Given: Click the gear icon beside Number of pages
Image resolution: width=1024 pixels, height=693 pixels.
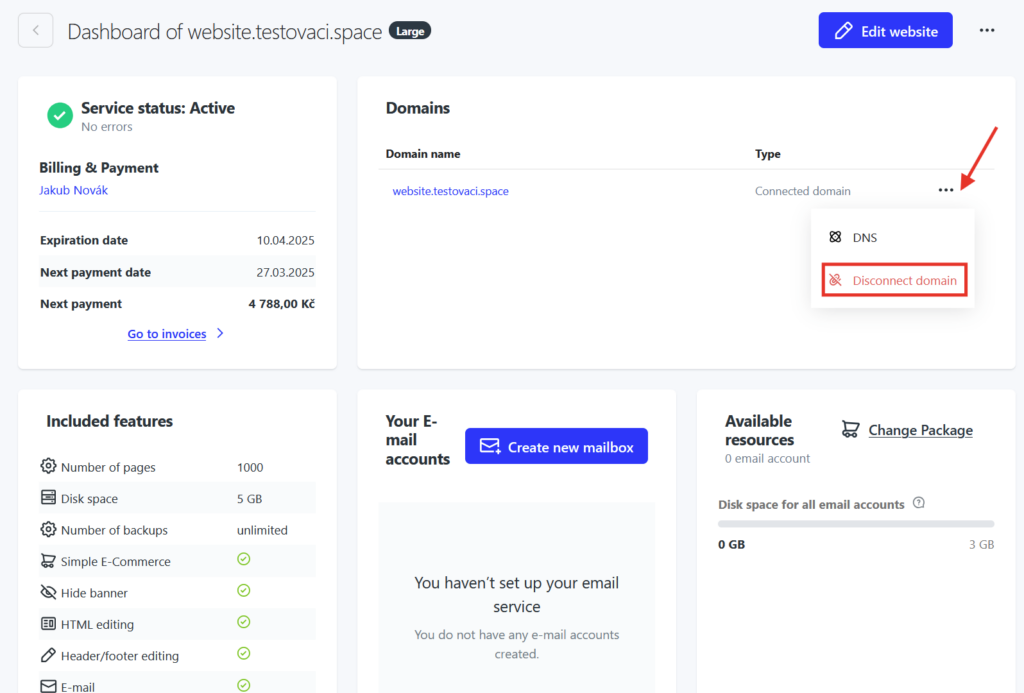Looking at the screenshot, I should tap(48, 467).
